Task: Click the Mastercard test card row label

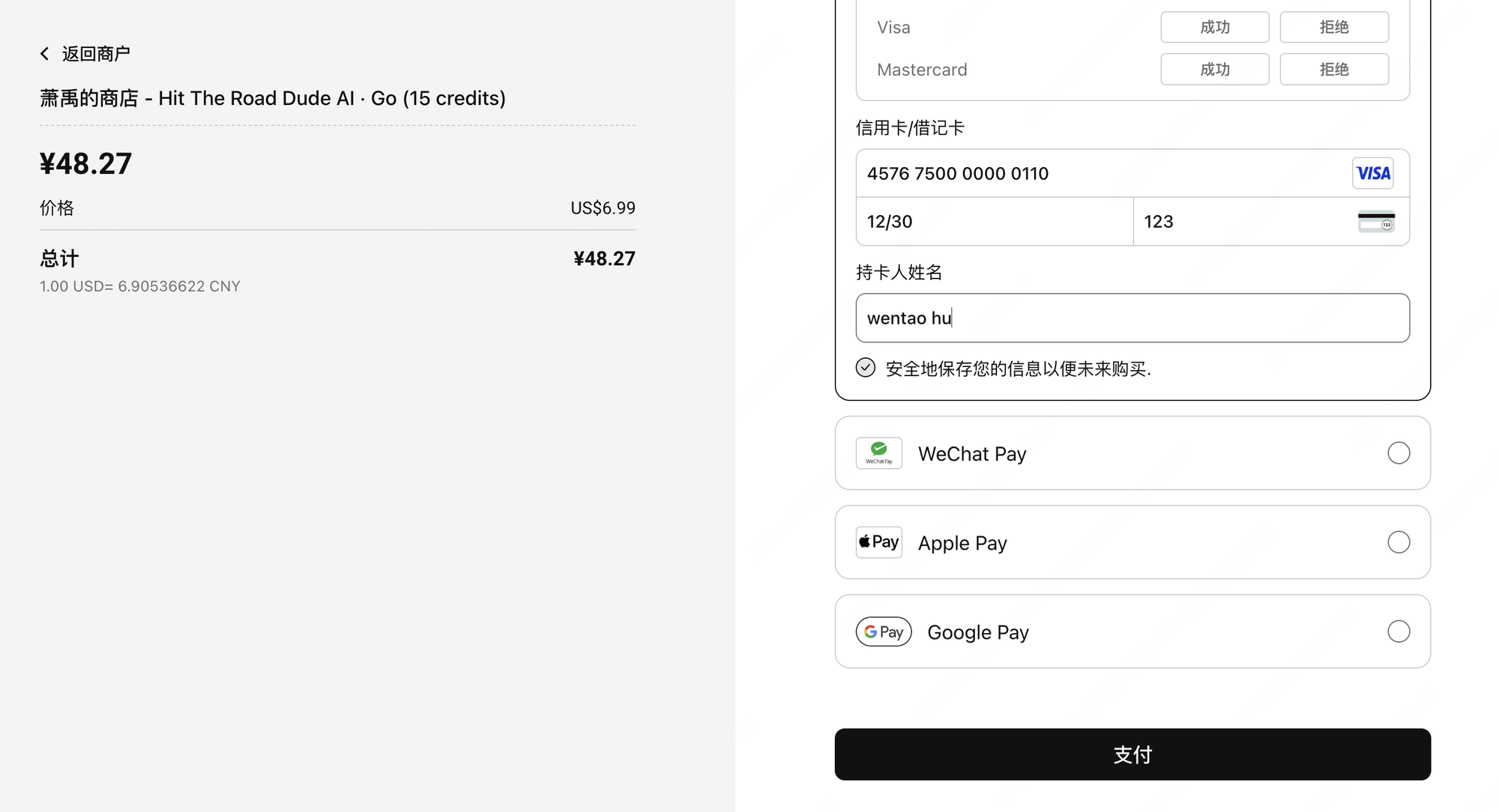Action: click(922, 70)
